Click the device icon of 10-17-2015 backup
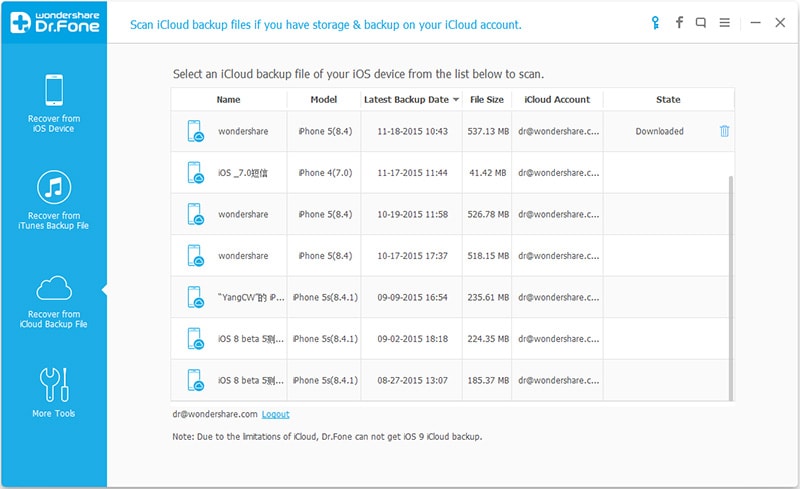 tap(196, 256)
